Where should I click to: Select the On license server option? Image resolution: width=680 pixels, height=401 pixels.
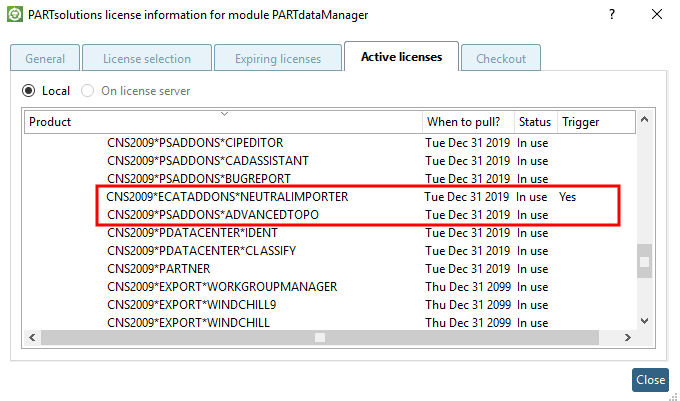click(88, 91)
